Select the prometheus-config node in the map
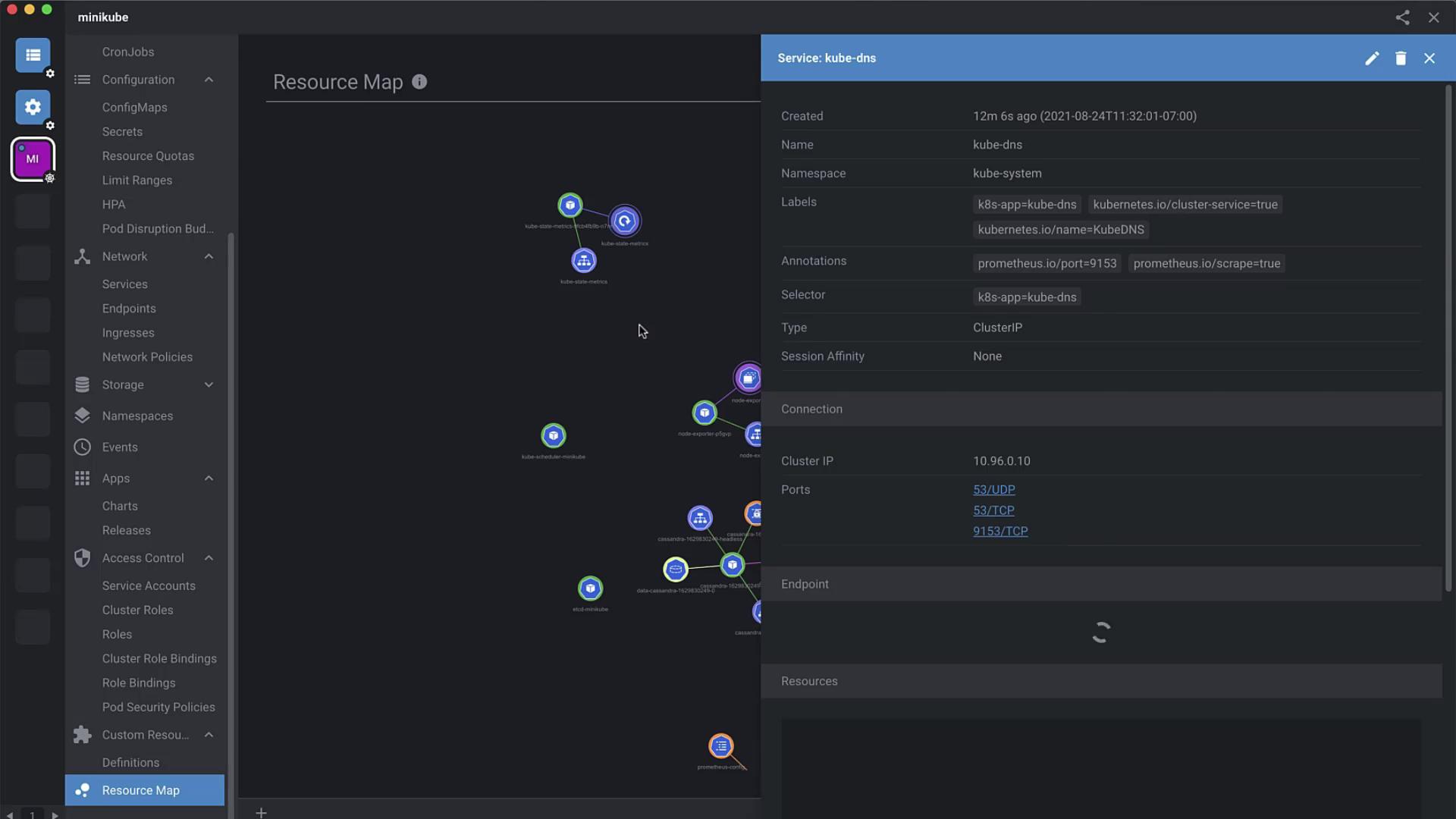The height and width of the screenshot is (819, 1456). 720,746
